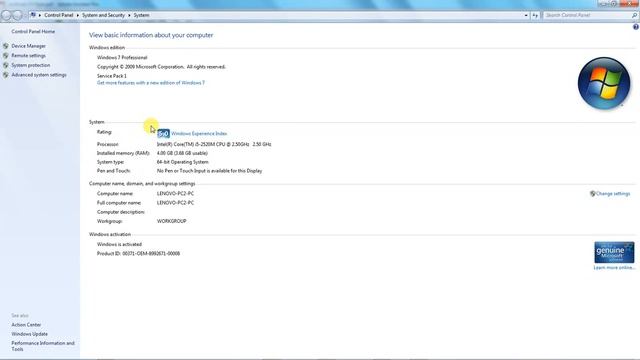The width and height of the screenshot is (640, 360).
Task: Click the copyright Microsoft Corporation text
Action: click(161, 67)
